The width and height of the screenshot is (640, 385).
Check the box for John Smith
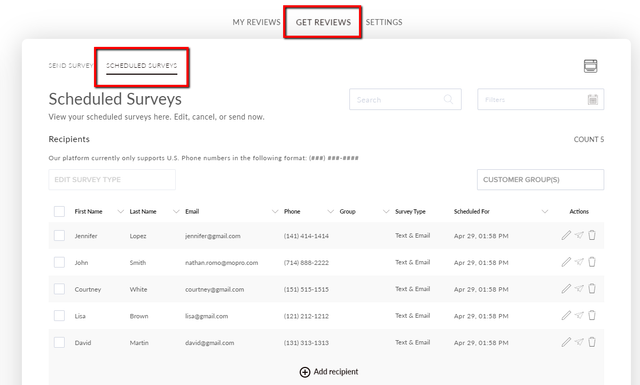pos(59,262)
